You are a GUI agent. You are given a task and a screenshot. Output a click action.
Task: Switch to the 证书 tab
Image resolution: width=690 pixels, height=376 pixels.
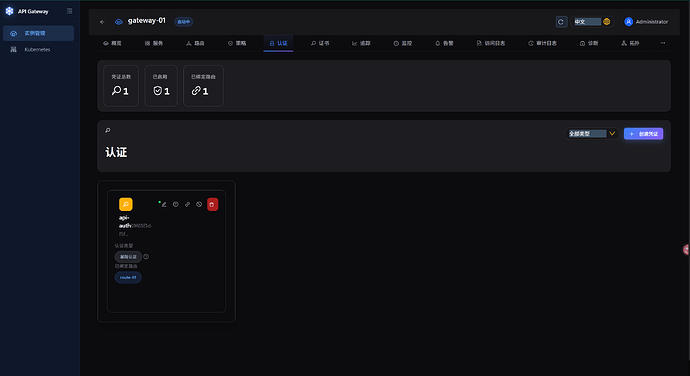[320, 43]
